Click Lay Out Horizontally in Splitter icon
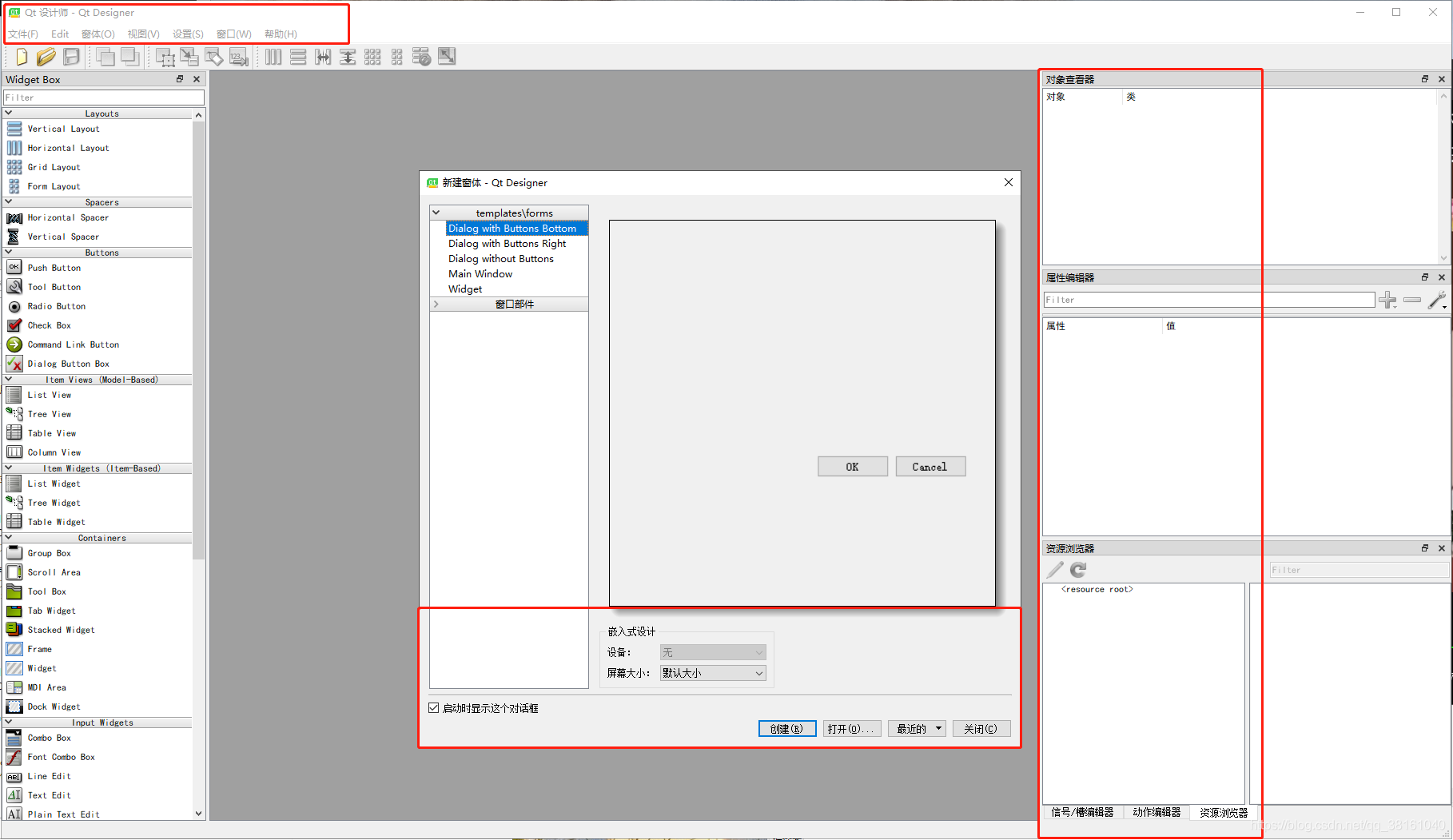Image resolution: width=1453 pixels, height=840 pixels. click(x=323, y=57)
